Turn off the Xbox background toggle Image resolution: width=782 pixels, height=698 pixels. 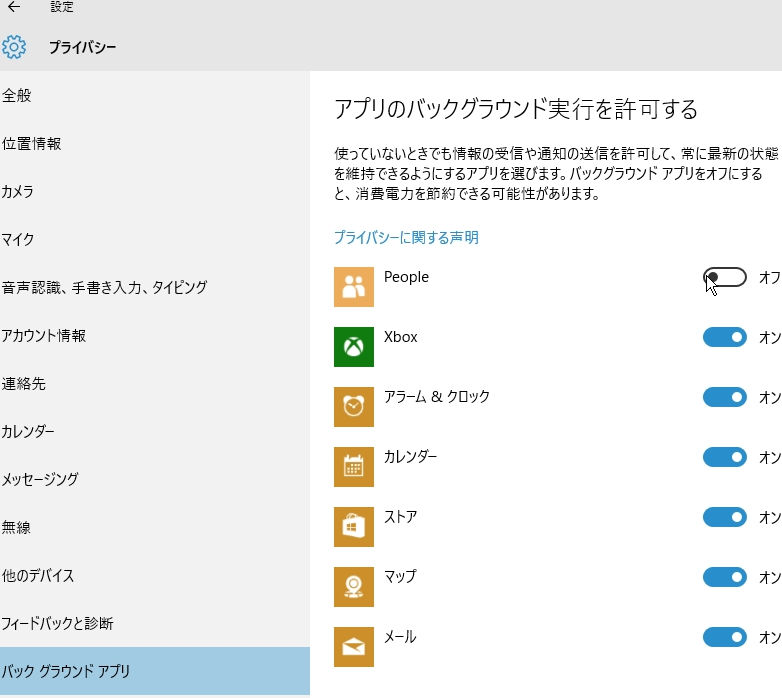725,337
